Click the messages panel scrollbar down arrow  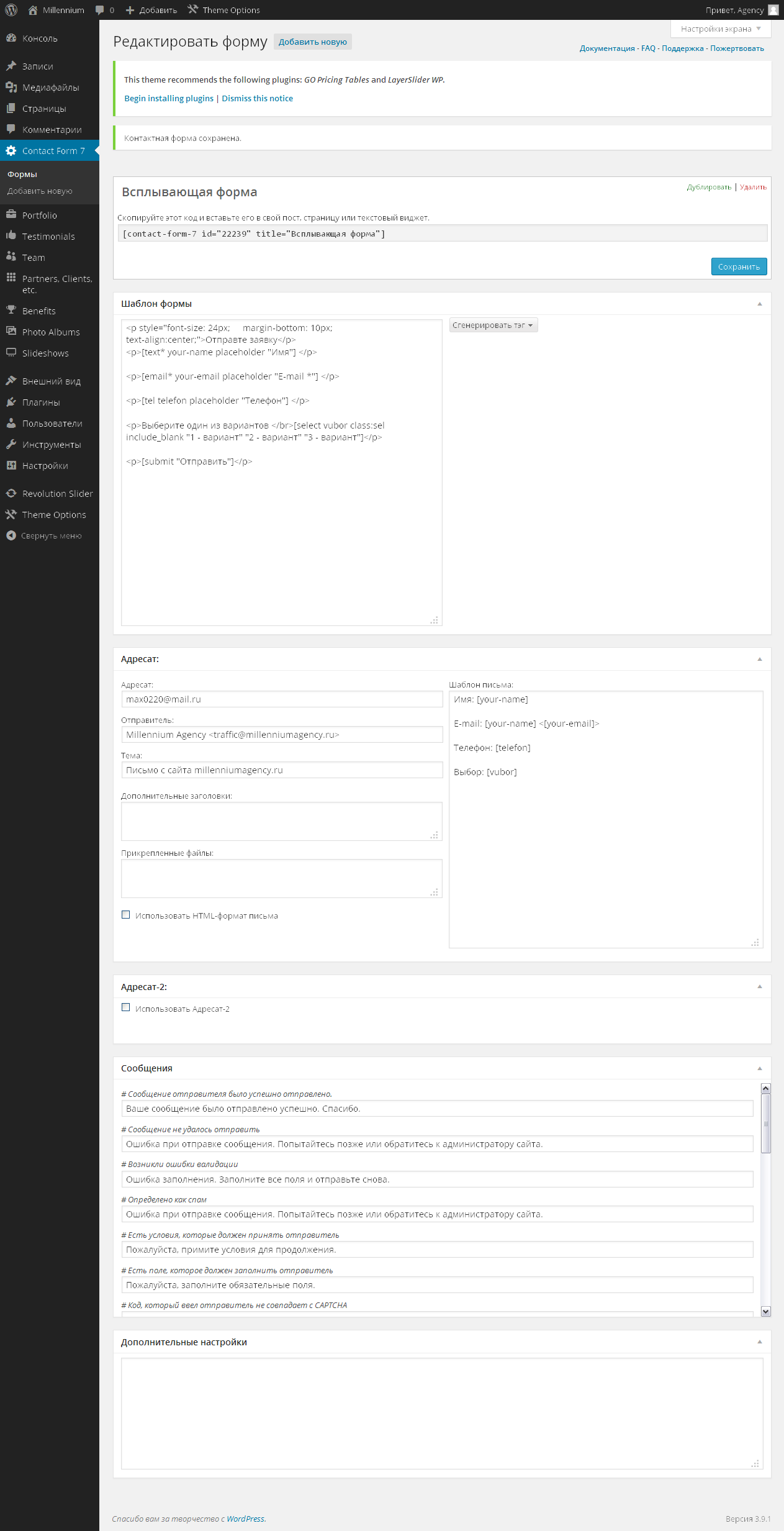(765, 1311)
